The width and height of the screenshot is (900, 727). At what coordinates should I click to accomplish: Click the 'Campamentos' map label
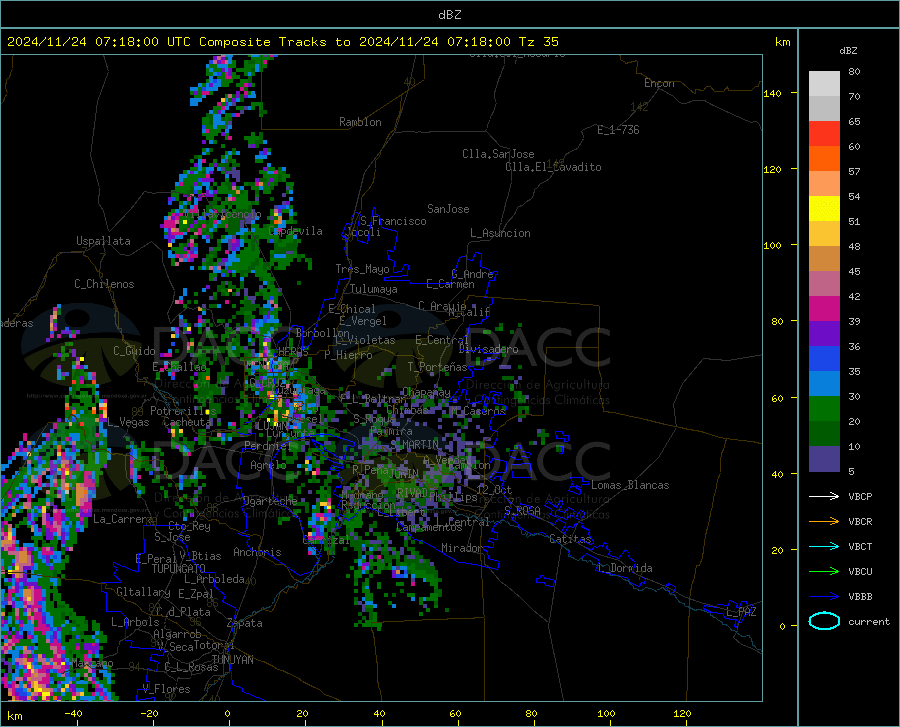click(x=429, y=527)
